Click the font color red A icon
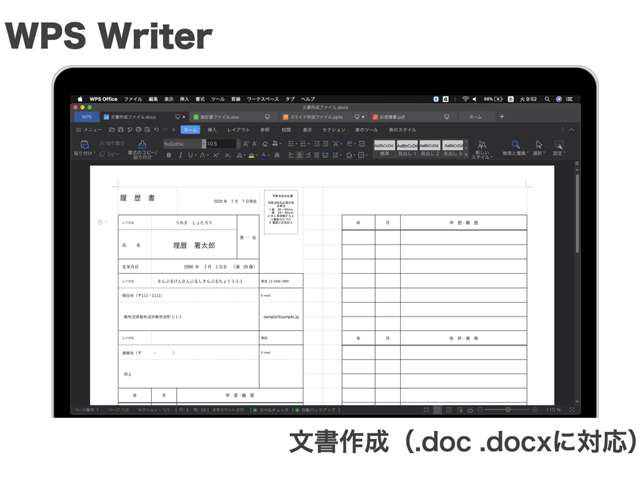Viewport: 640px width, 480px height. tap(202, 155)
